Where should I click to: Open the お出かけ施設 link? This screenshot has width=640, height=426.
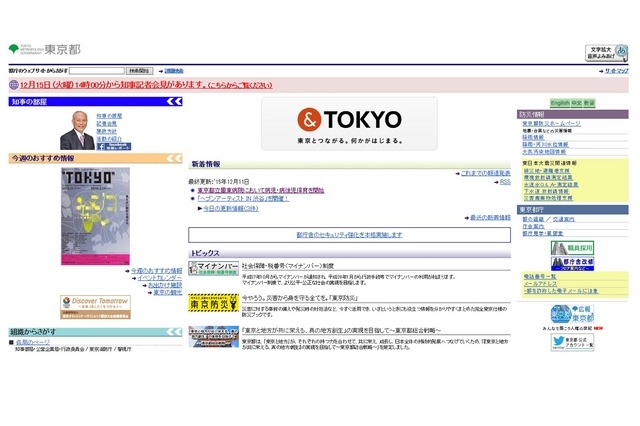point(165,285)
